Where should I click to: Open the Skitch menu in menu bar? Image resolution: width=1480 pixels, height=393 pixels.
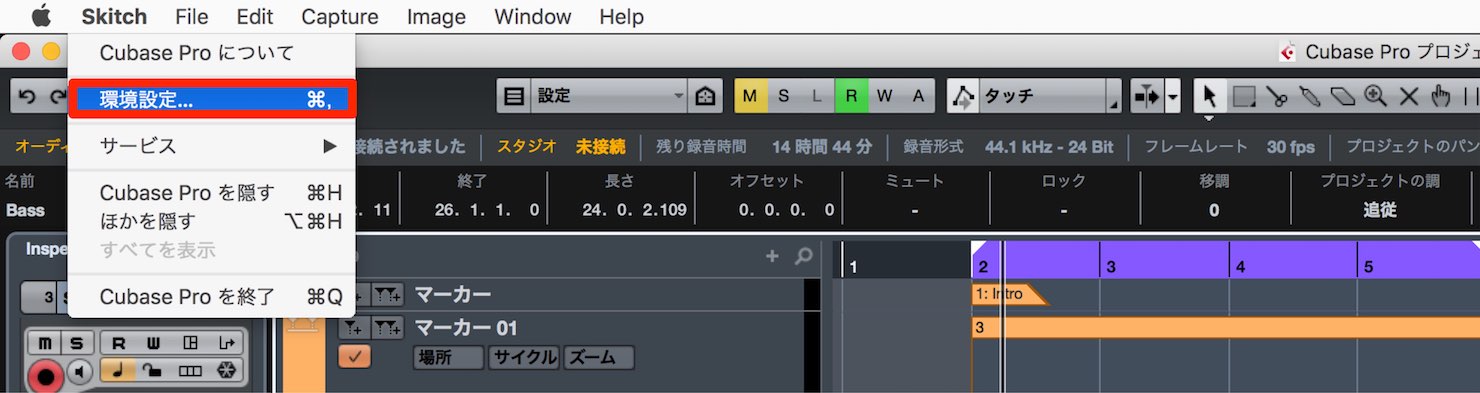pos(114,17)
